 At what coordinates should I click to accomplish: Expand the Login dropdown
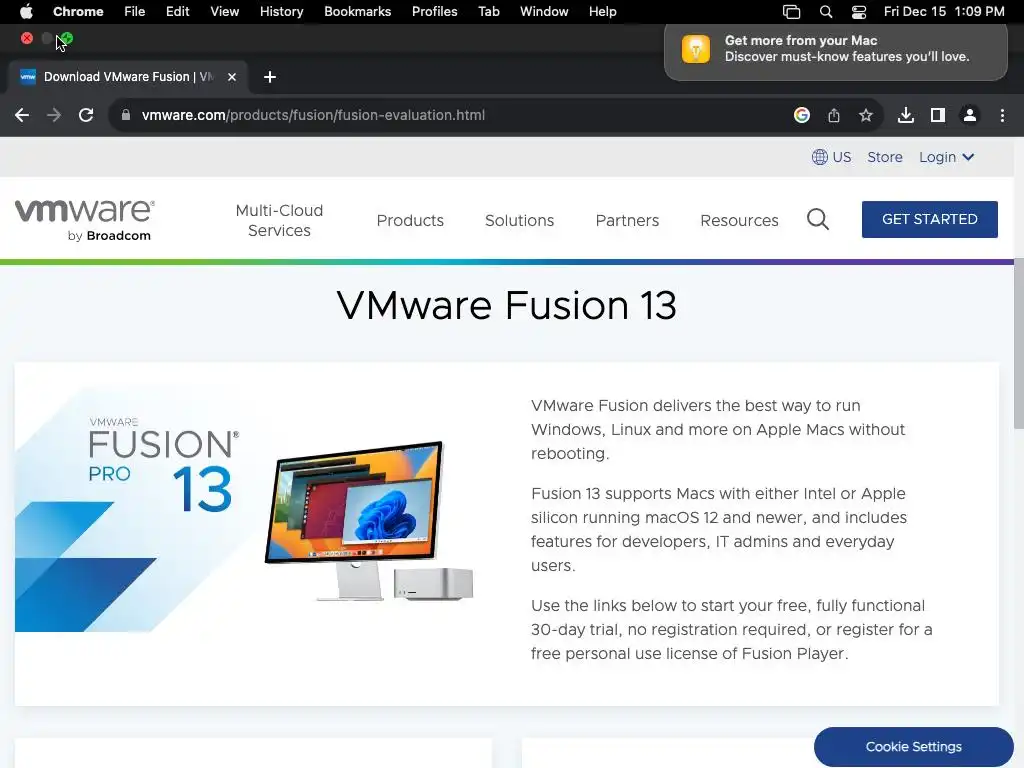[x=946, y=157]
